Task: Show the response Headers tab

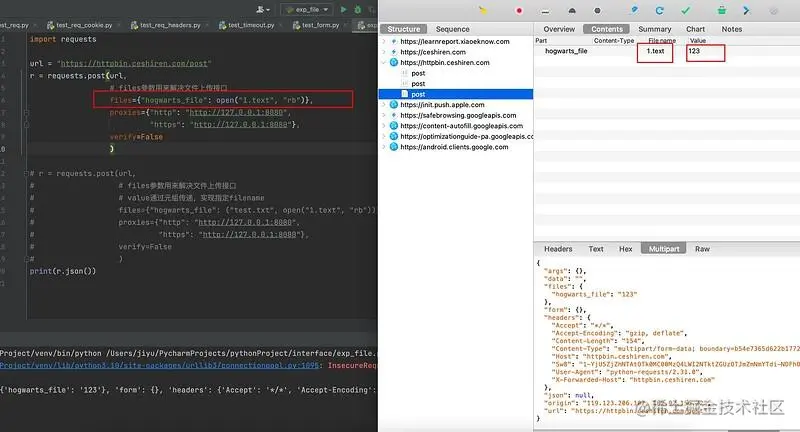Action: click(x=558, y=249)
